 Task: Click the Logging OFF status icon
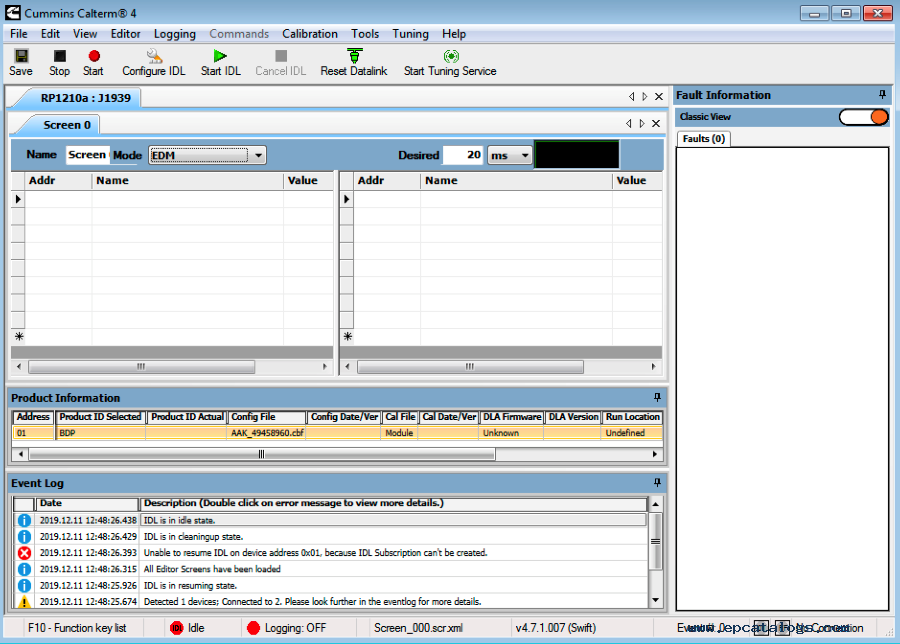pyautogui.click(x=253, y=628)
